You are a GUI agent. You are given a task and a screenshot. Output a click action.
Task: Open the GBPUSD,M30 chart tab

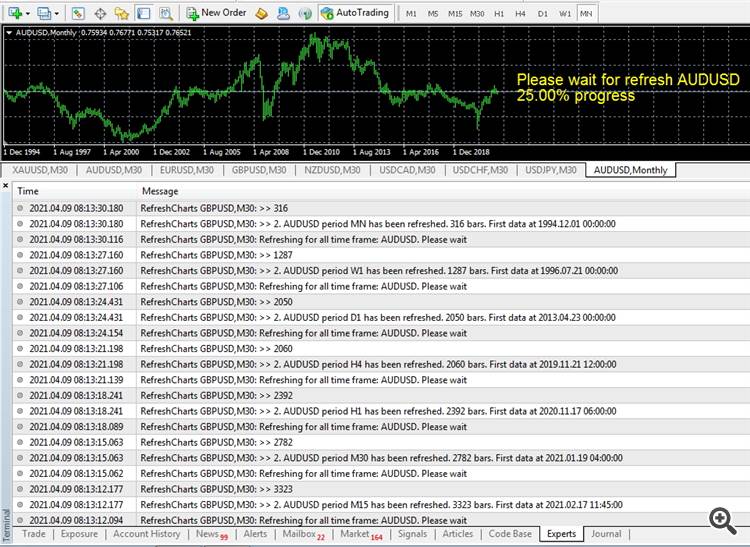pos(259,170)
